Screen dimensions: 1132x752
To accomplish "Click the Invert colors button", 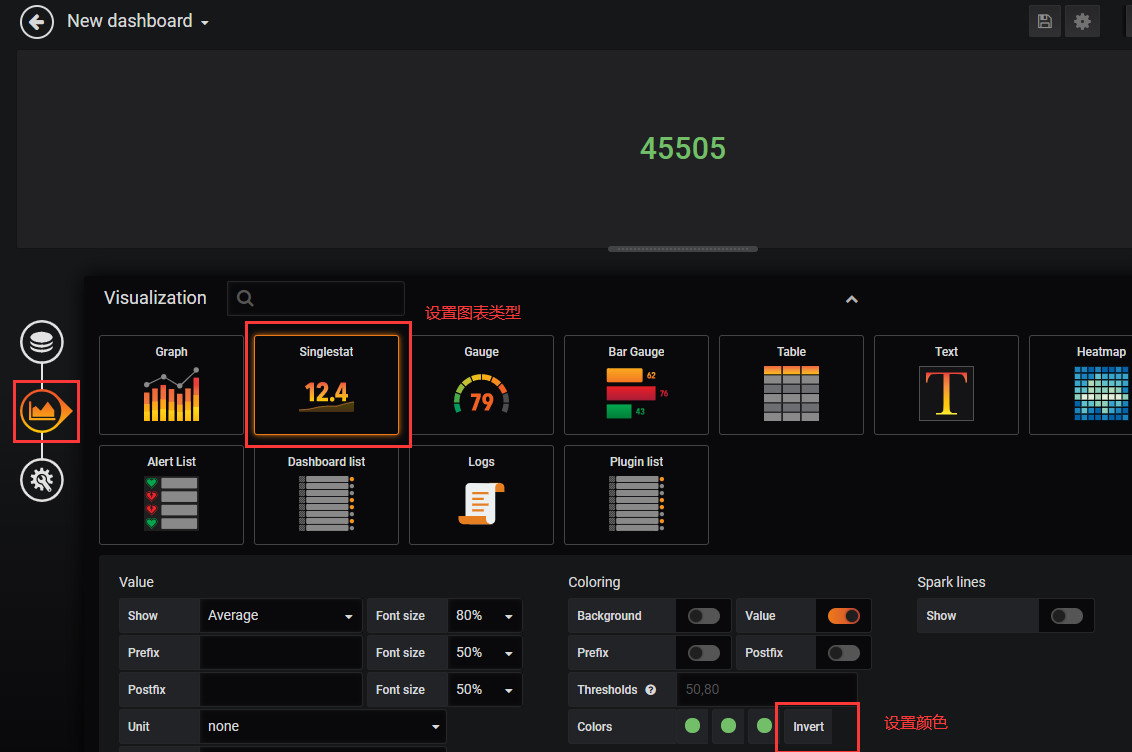I will (808, 727).
